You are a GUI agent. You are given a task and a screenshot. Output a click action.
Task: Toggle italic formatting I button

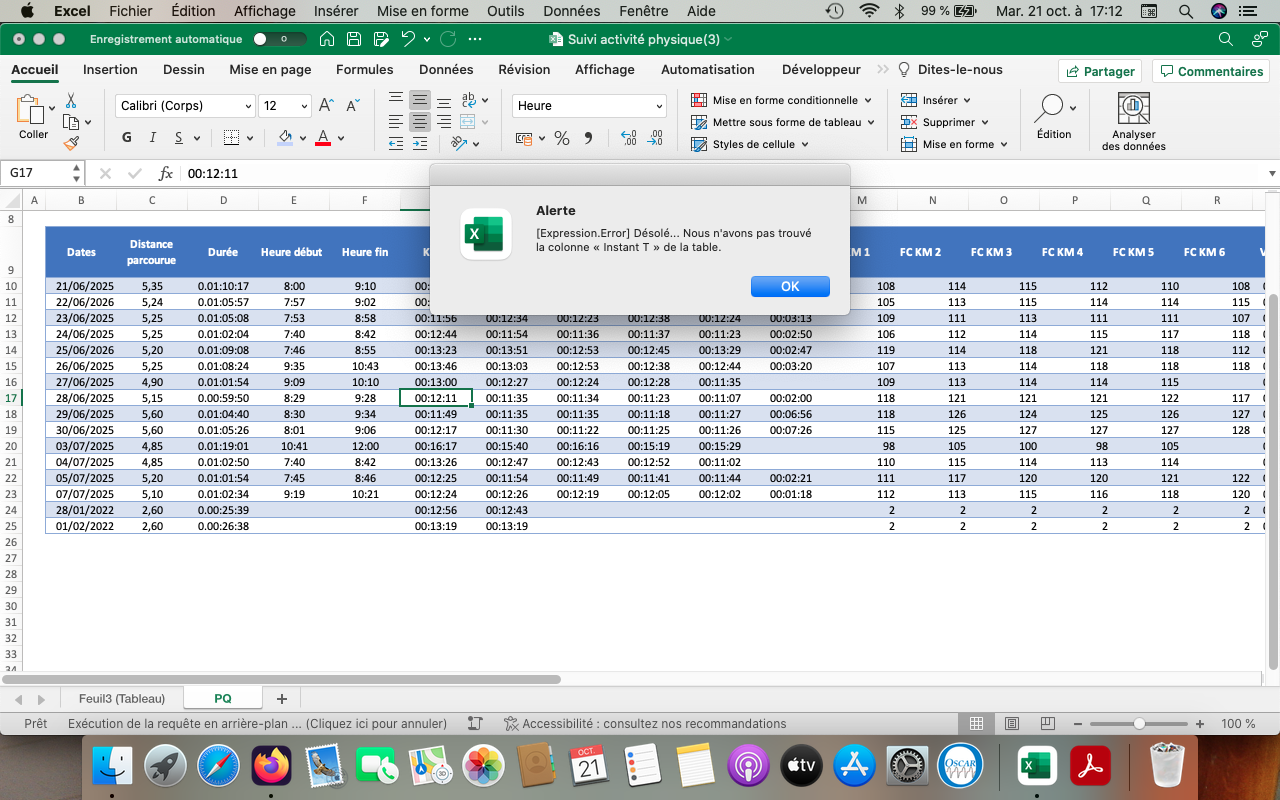(153, 138)
